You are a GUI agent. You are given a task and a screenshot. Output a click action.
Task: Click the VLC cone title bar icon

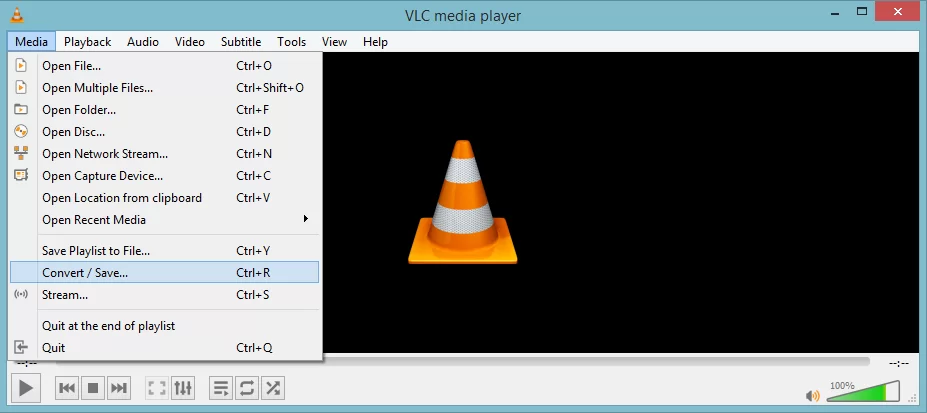(18, 14)
